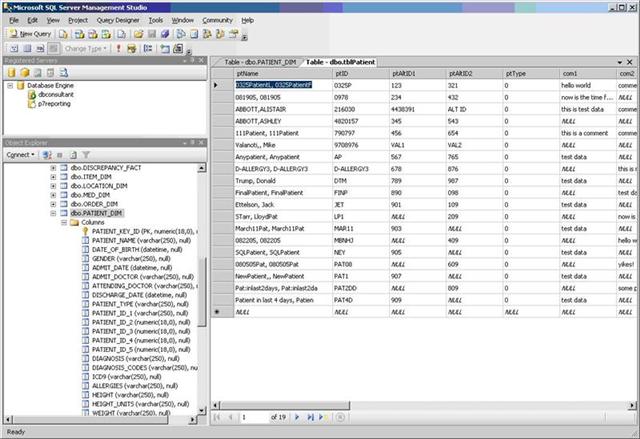Click the Add Group By icon
The height and width of the screenshot is (439, 640).
pyautogui.click(x=148, y=49)
